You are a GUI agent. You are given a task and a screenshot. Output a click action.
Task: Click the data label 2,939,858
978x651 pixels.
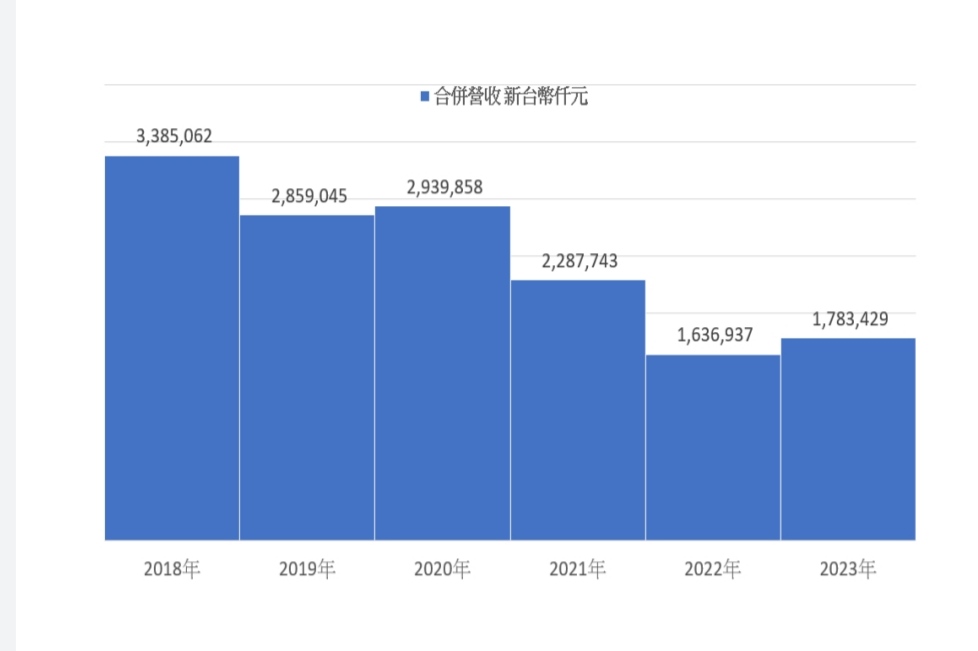[445, 187]
